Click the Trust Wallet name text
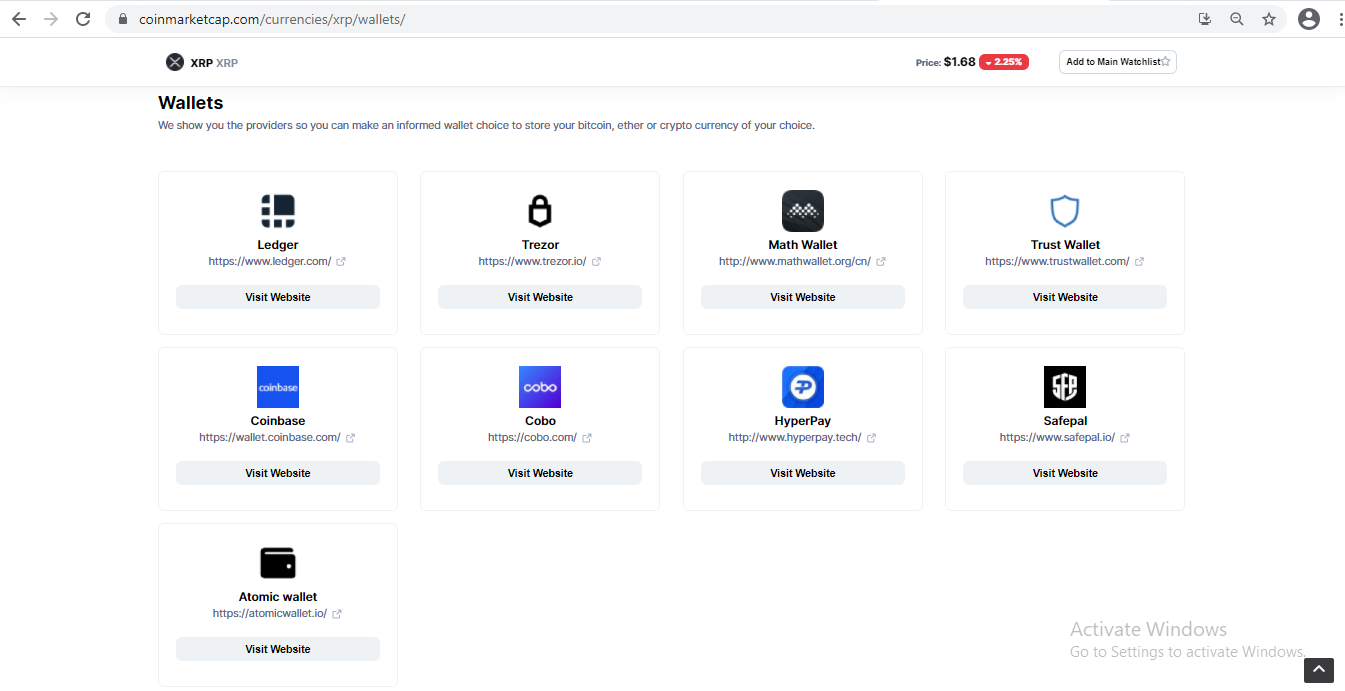This screenshot has height=691, width=1345. [1065, 245]
